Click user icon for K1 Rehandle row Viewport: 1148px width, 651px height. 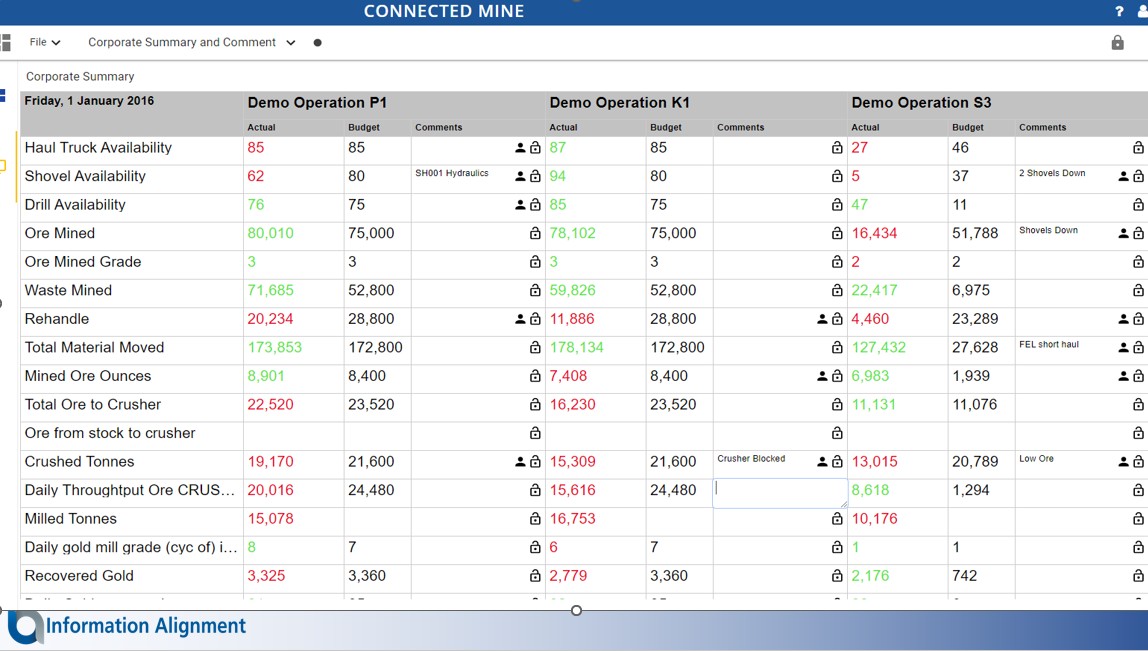click(x=822, y=319)
